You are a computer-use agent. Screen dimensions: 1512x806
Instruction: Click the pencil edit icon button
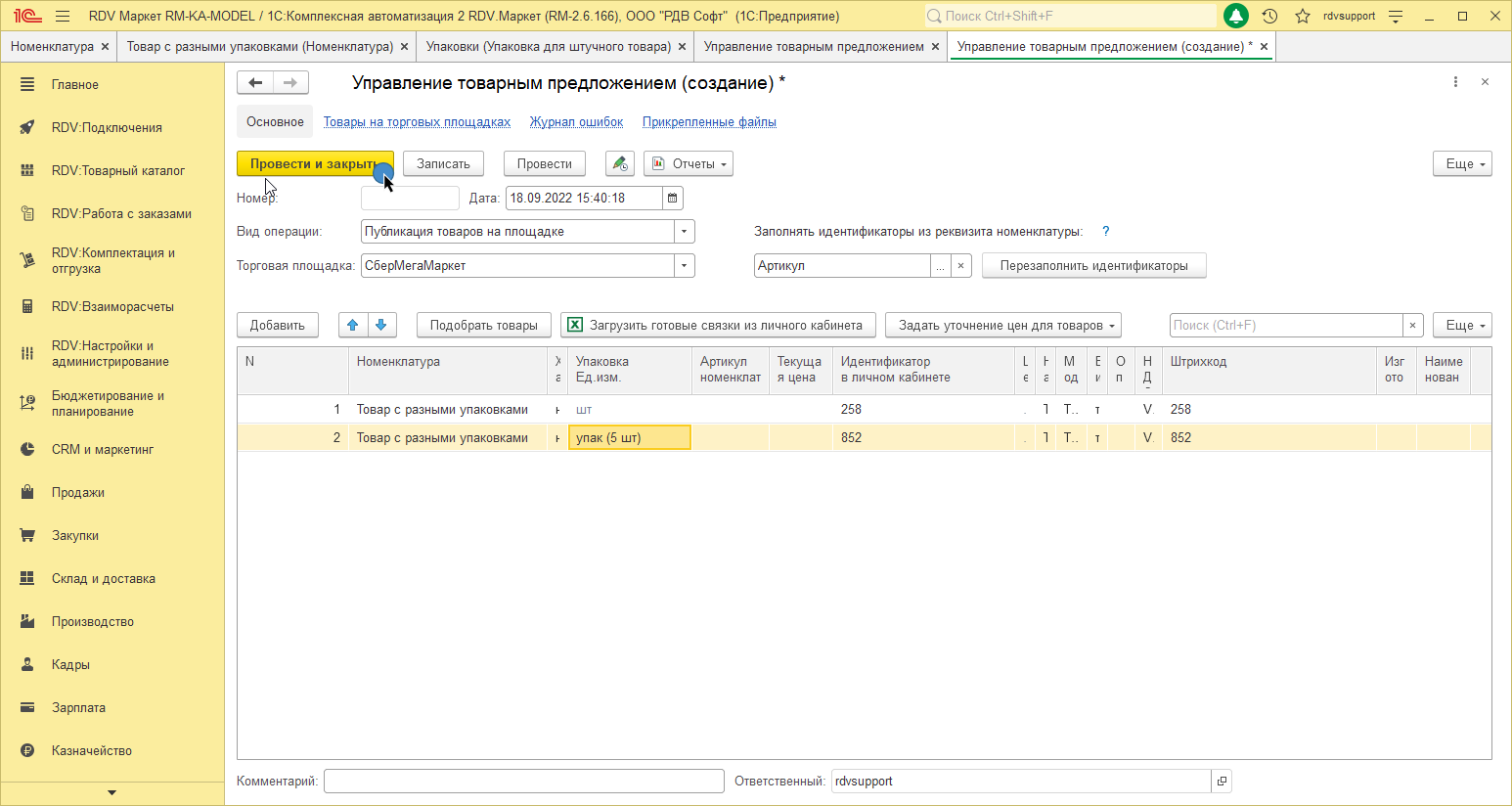point(619,163)
